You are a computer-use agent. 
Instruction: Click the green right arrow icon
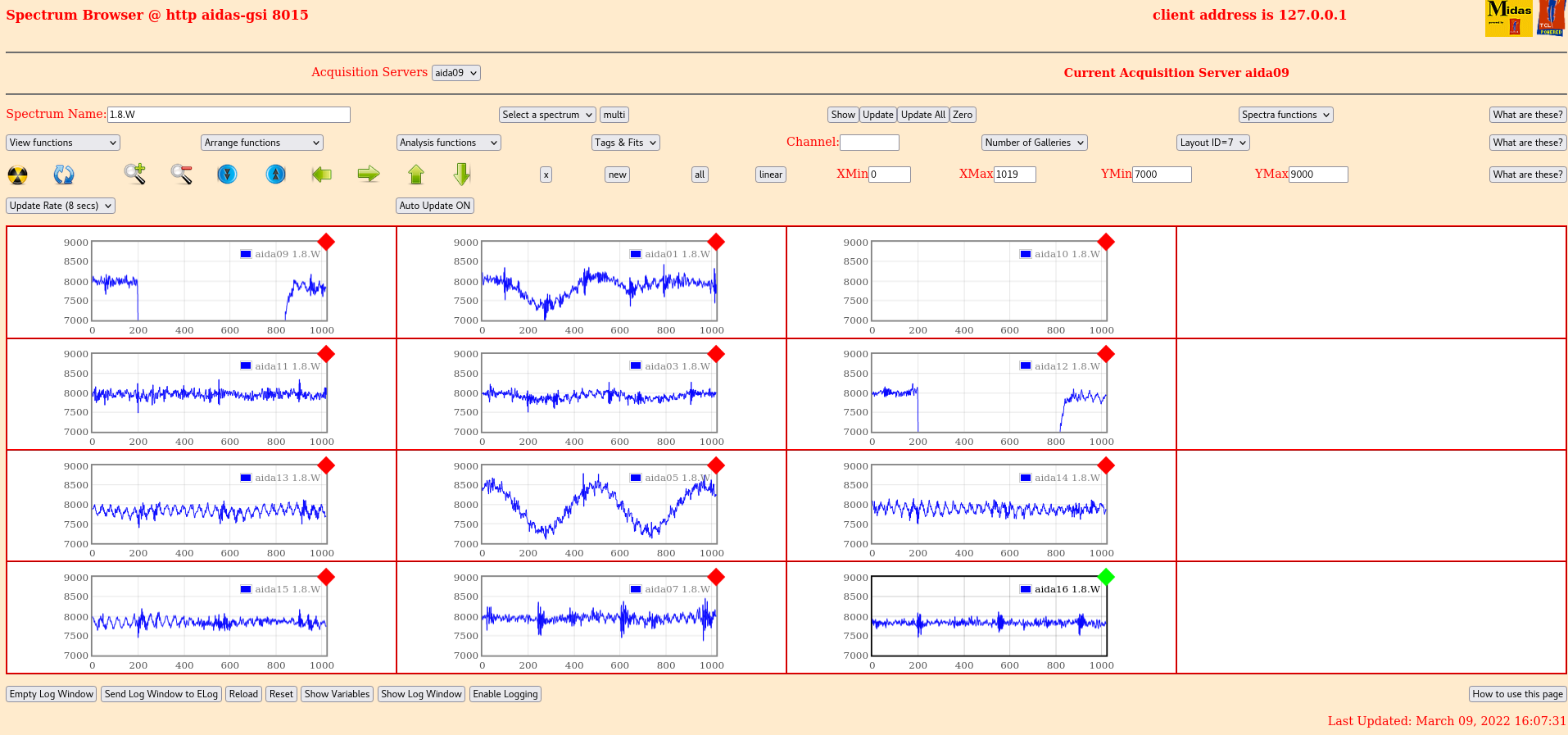pos(369,174)
